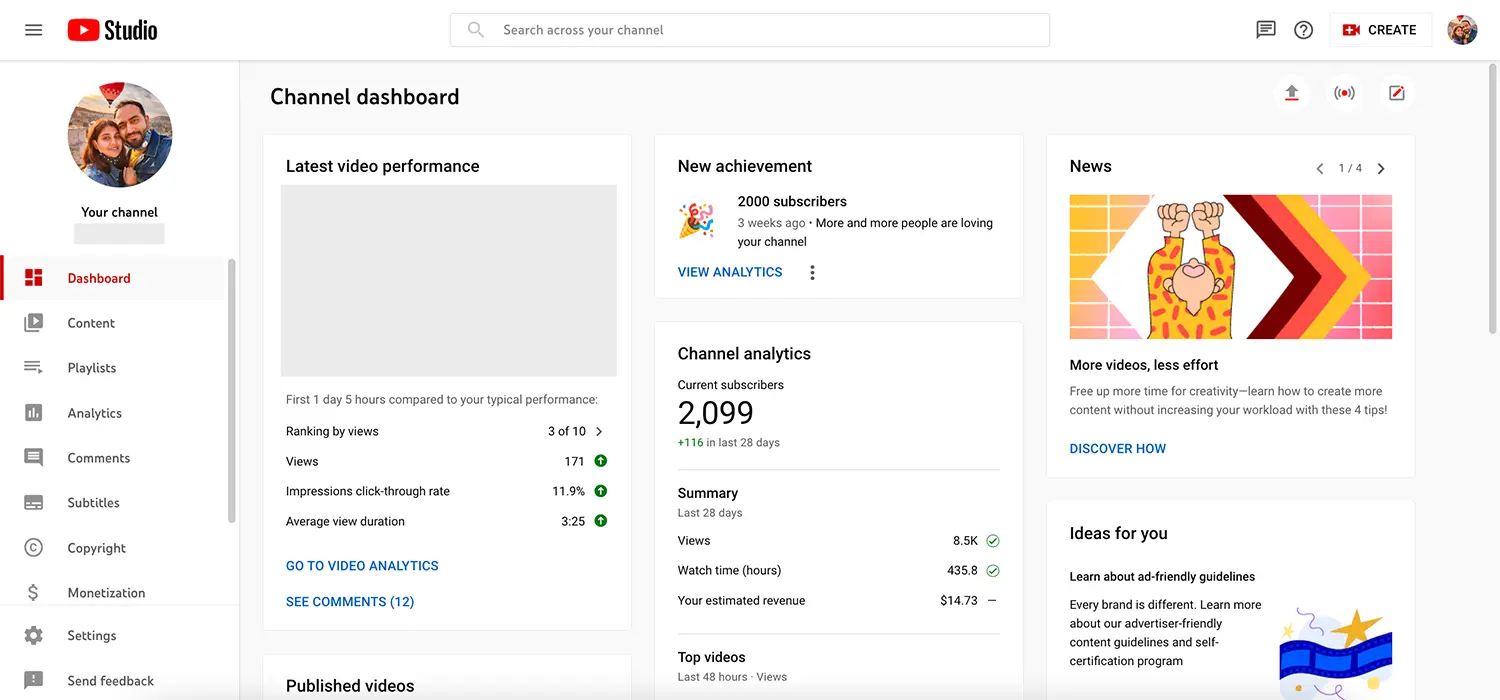The image size is (1500, 700).
Task: Select the create post pencil icon
Action: pos(1396,92)
